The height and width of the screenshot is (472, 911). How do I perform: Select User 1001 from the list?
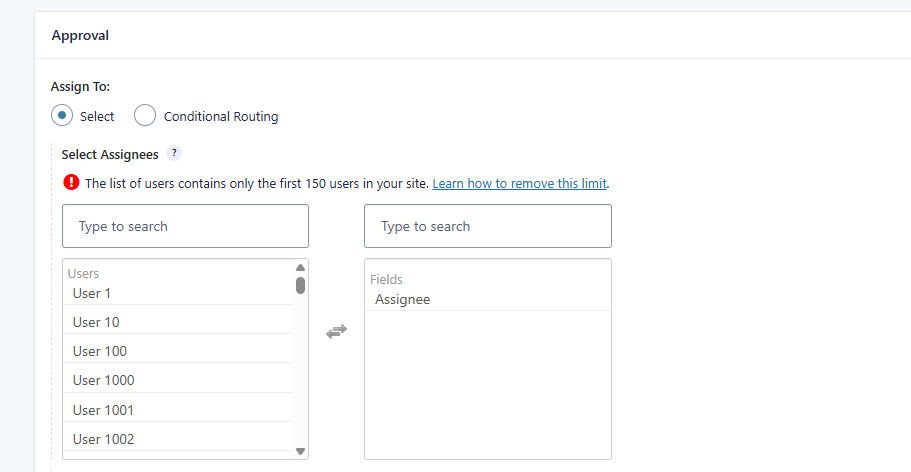click(103, 410)
